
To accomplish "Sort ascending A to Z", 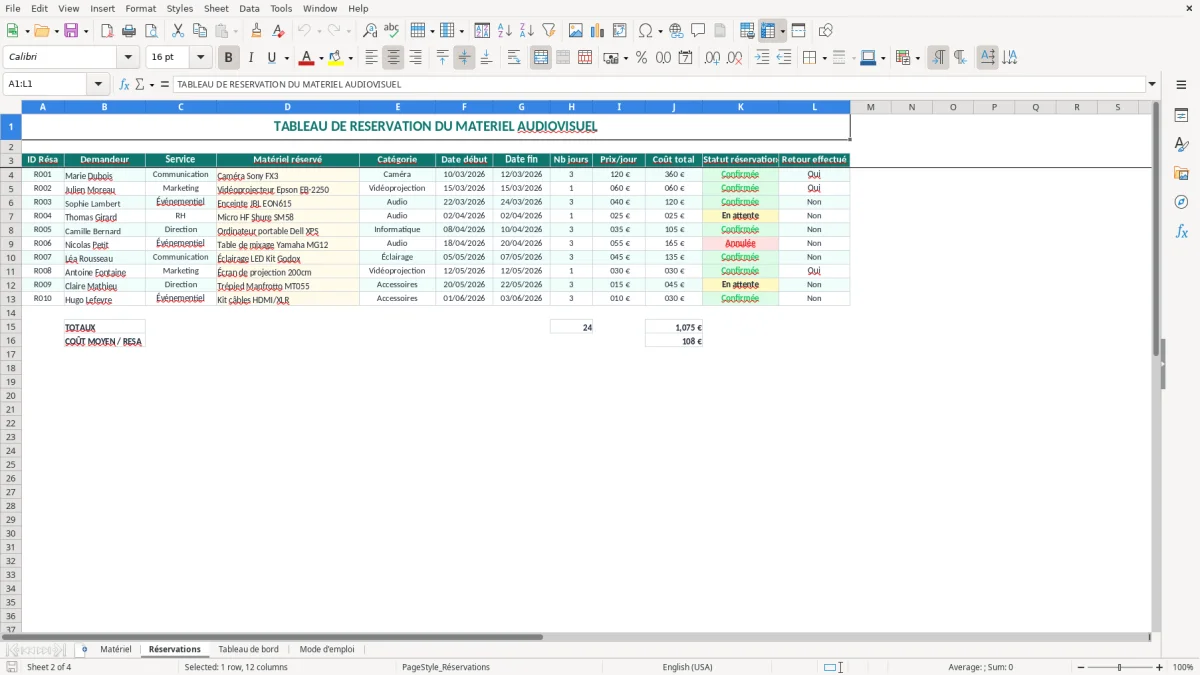I will click(505, 31).
